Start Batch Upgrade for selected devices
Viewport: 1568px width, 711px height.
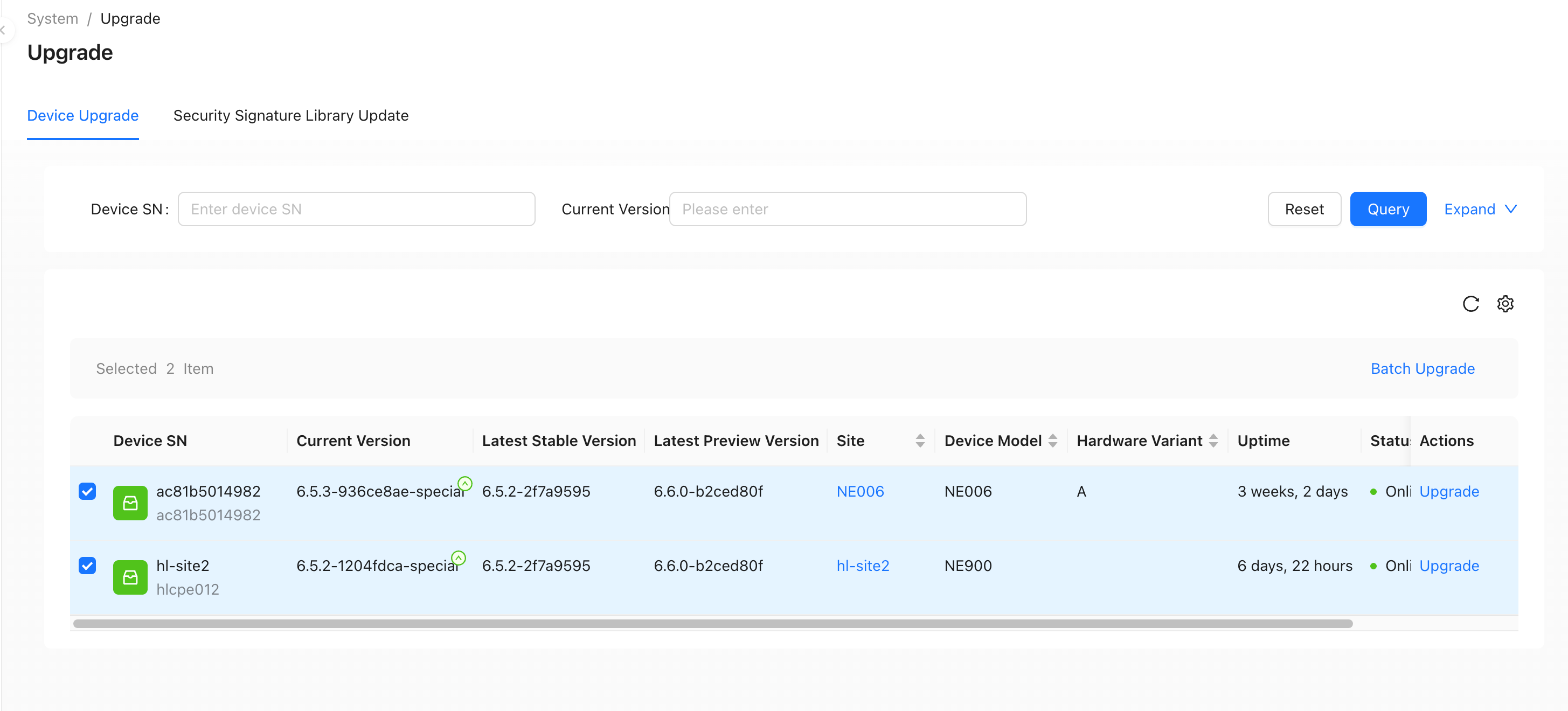[x=1423, y=368]
